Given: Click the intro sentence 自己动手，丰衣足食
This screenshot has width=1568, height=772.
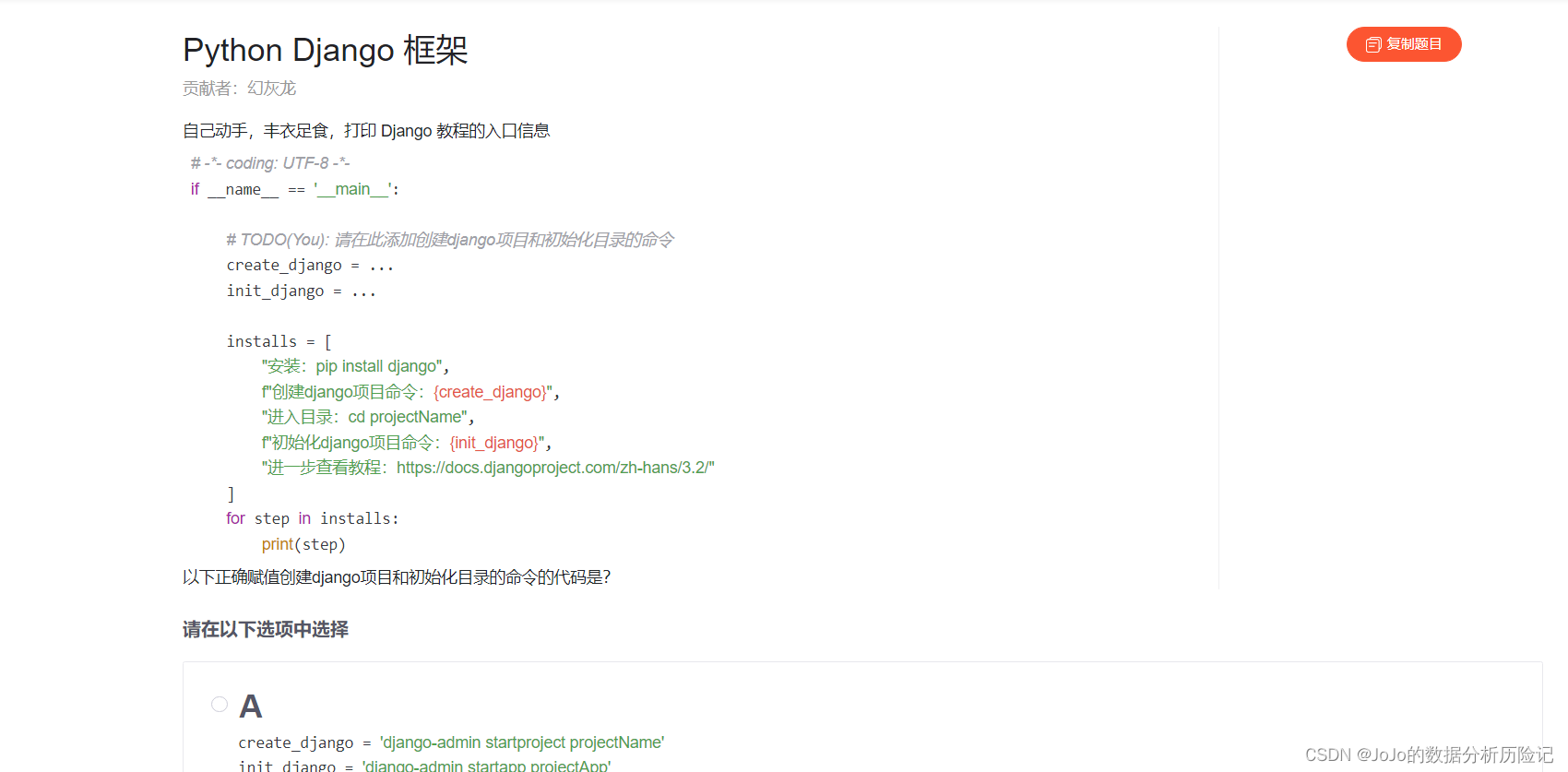Looking at the screenshot, I should [x=366, y=131].
